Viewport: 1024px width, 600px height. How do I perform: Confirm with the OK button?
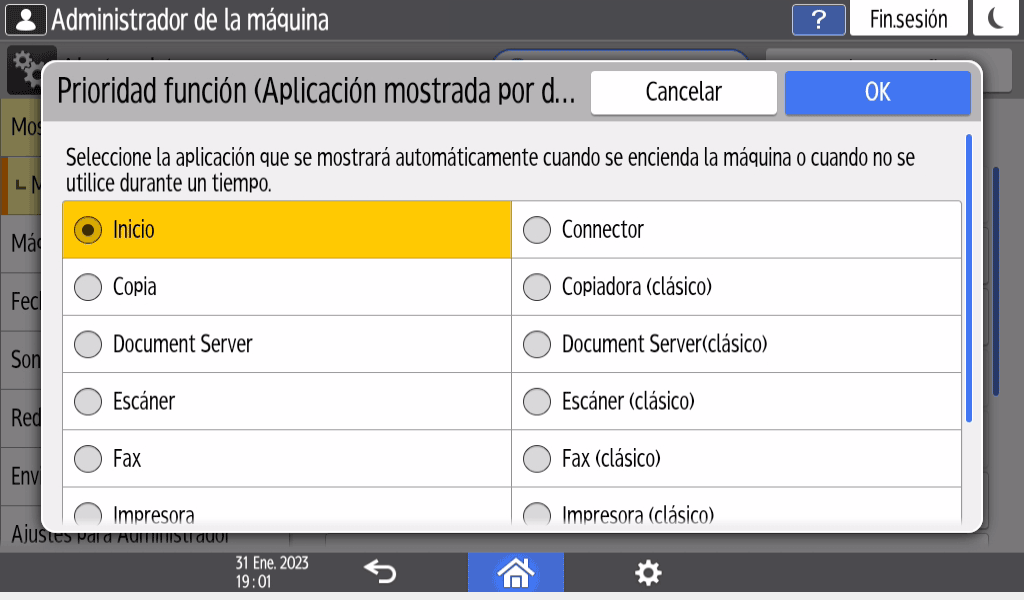[877, 92]
